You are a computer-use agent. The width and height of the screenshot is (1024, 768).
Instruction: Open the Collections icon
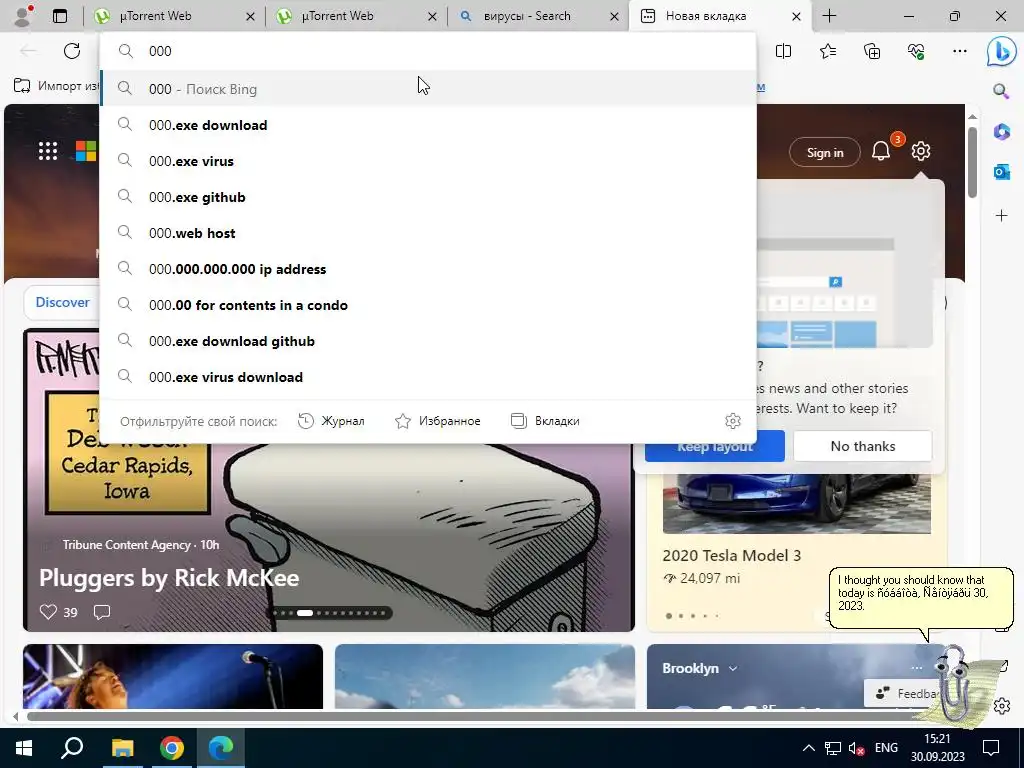point(872,51)
